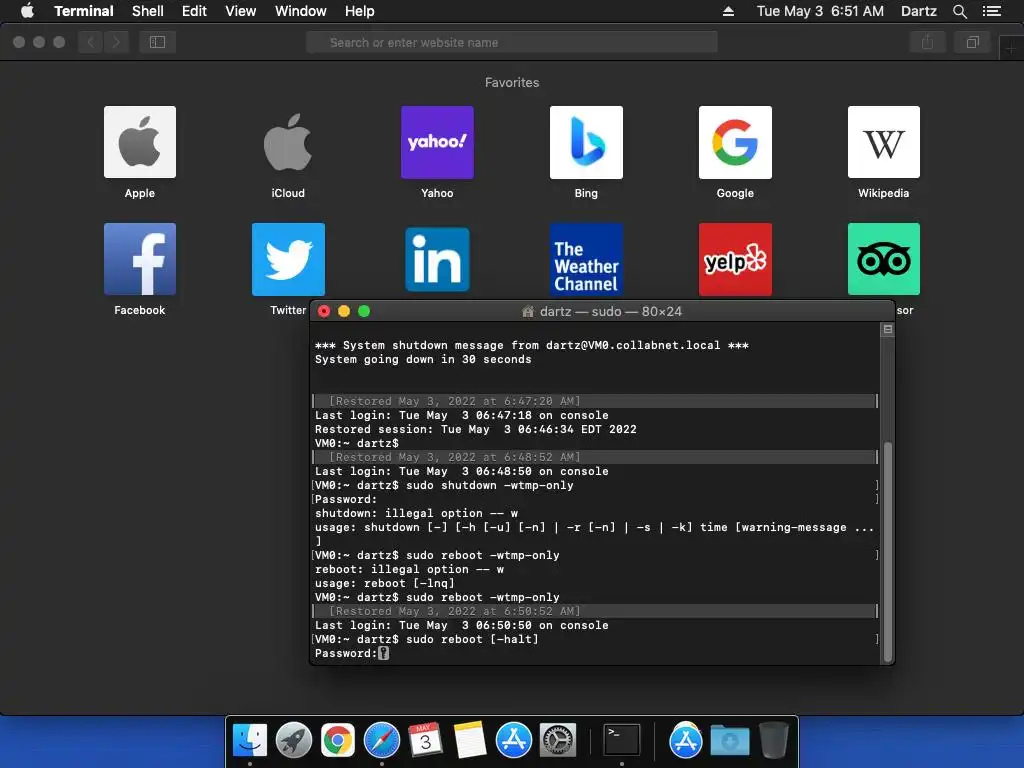
Task: Open the Google favorite tile
Action: pos(735,142)
